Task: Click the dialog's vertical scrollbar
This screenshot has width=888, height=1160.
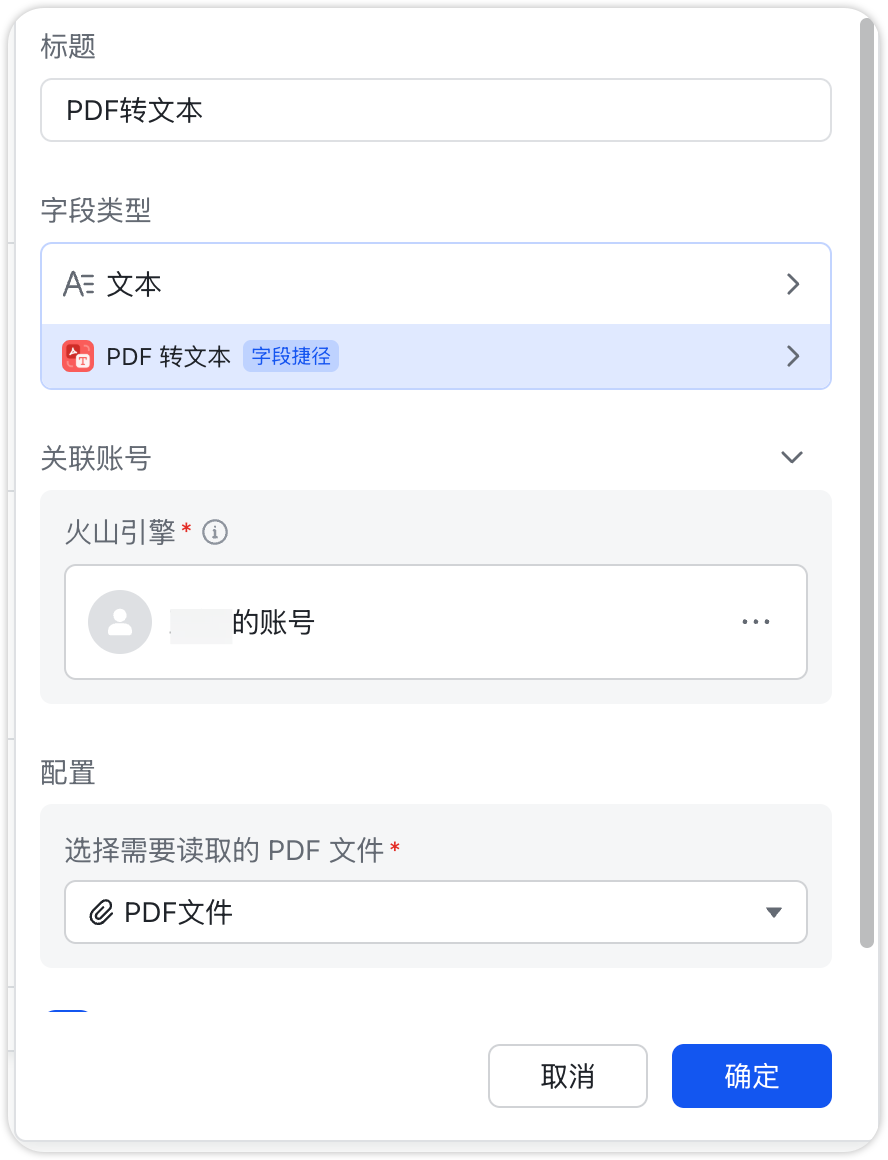Action: point(867,480)
